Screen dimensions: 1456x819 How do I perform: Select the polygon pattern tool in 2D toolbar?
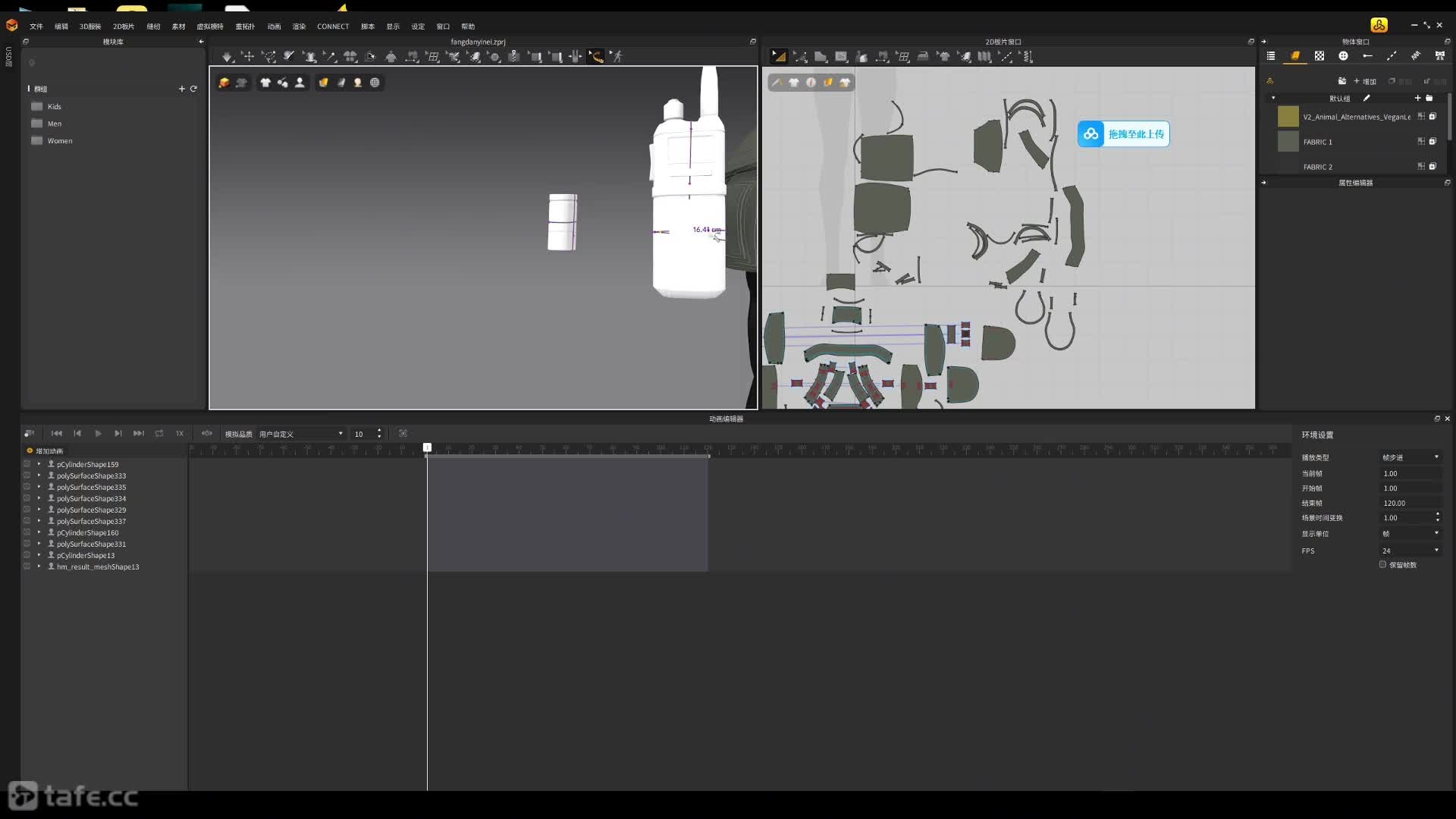point(821,57)
